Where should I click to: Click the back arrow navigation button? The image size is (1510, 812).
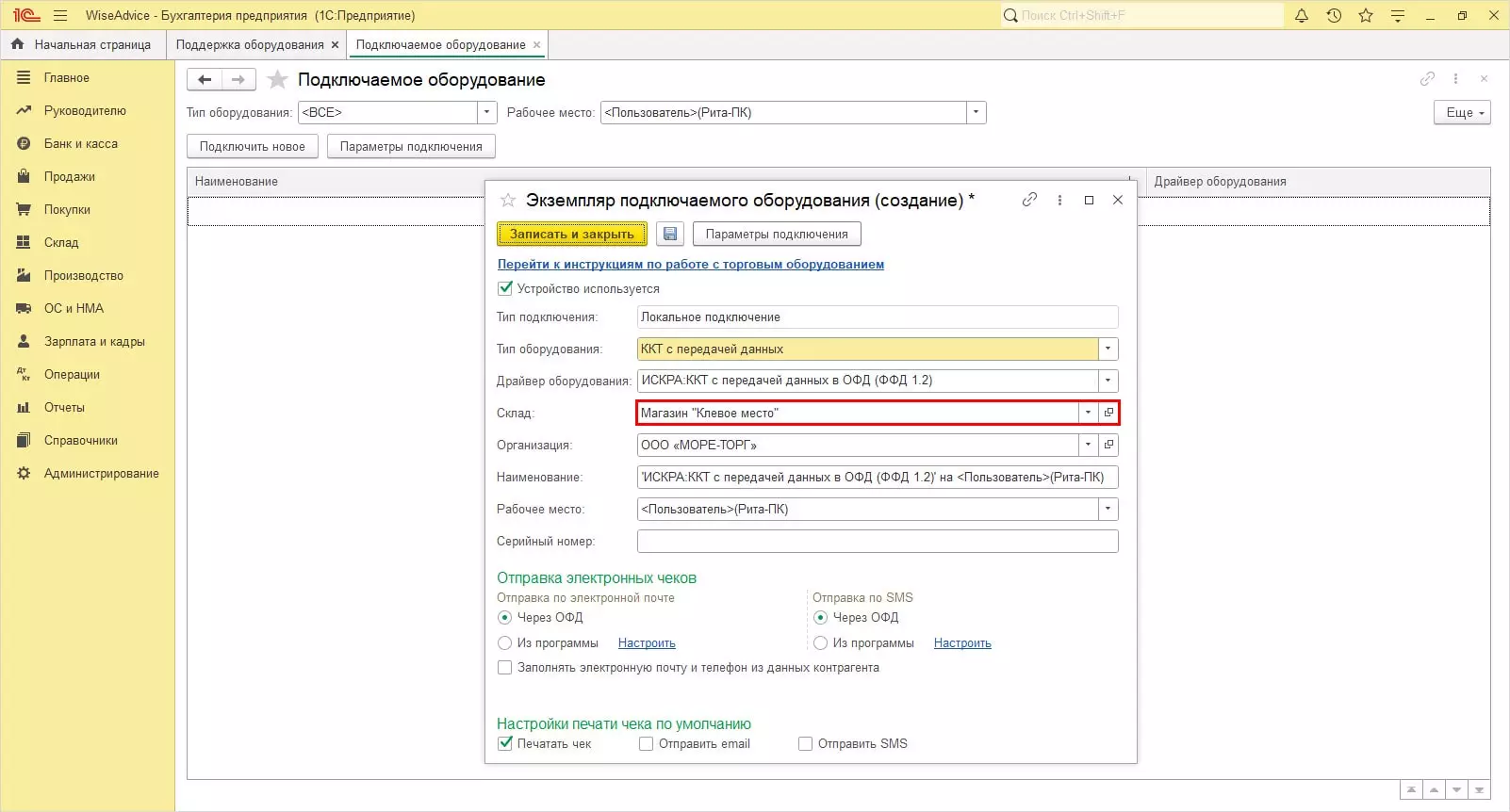(x=205, y=80)
